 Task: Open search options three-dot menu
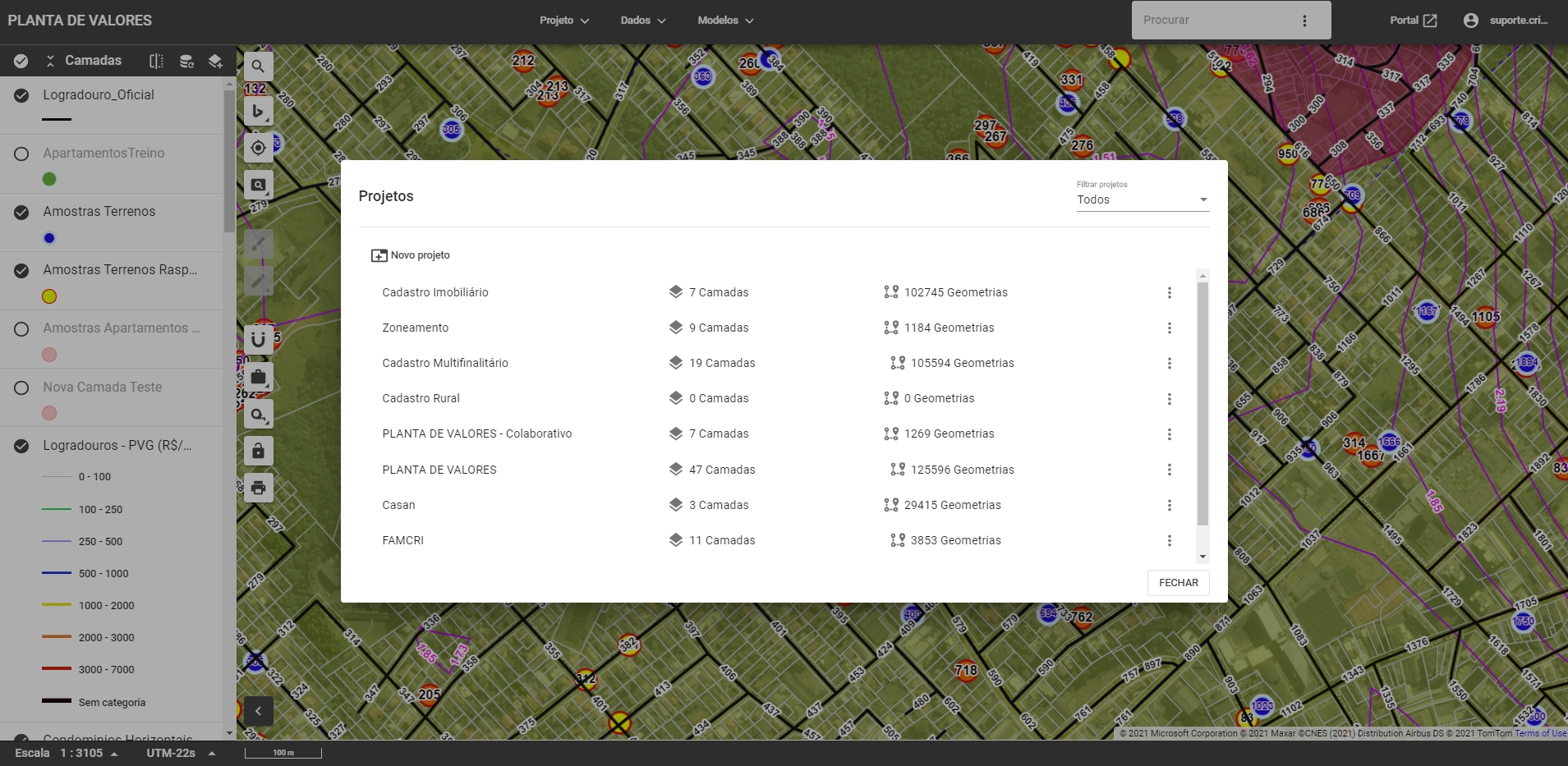1304,21
